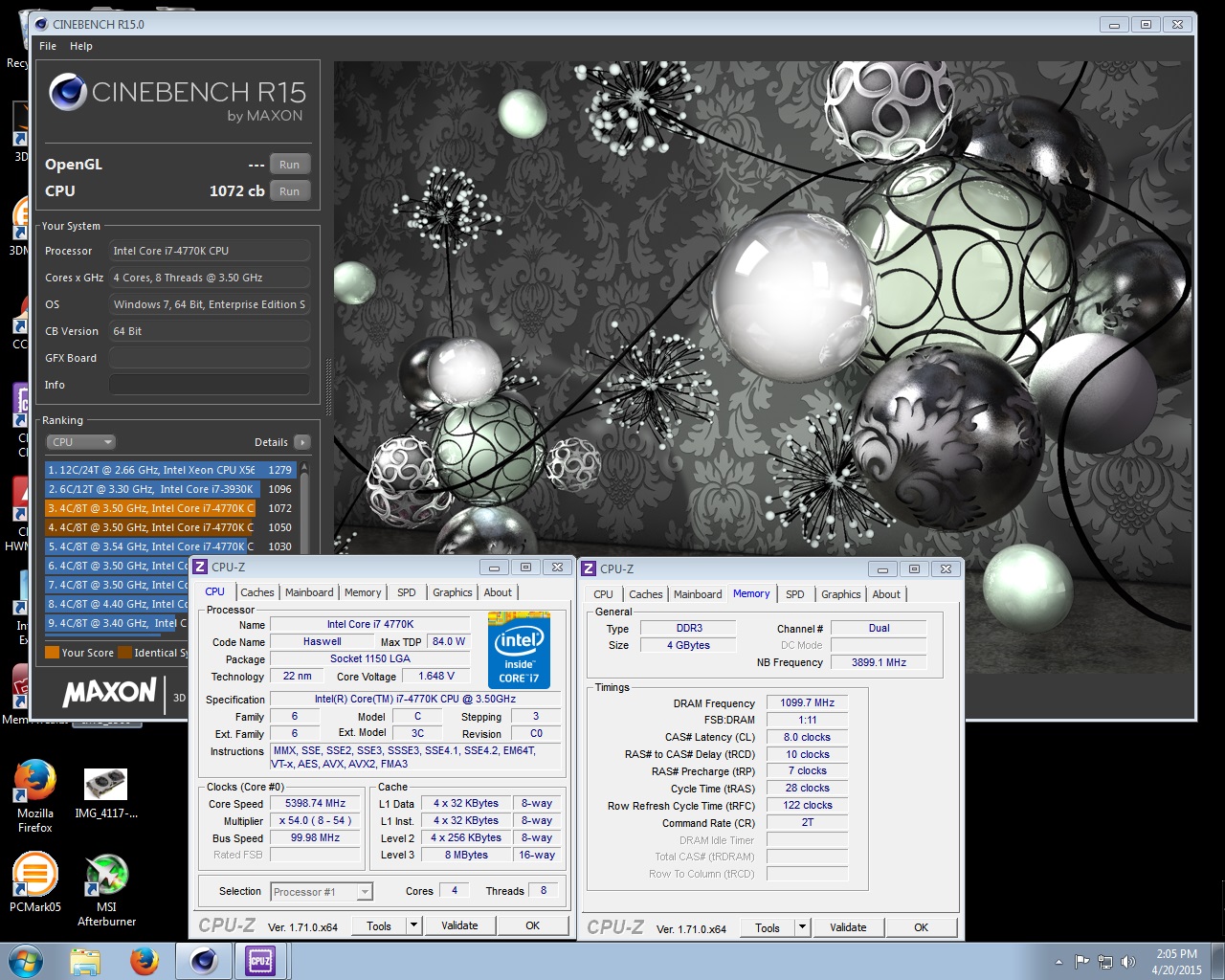1225x980 pixels.
Task: Launch MSI Afterburner desktop shortcut
Action: 106,890
